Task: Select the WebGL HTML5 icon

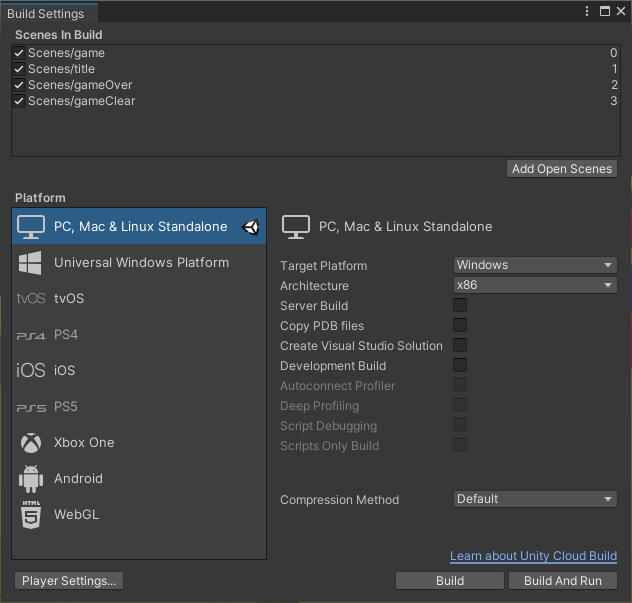Action: pos(31,515)
